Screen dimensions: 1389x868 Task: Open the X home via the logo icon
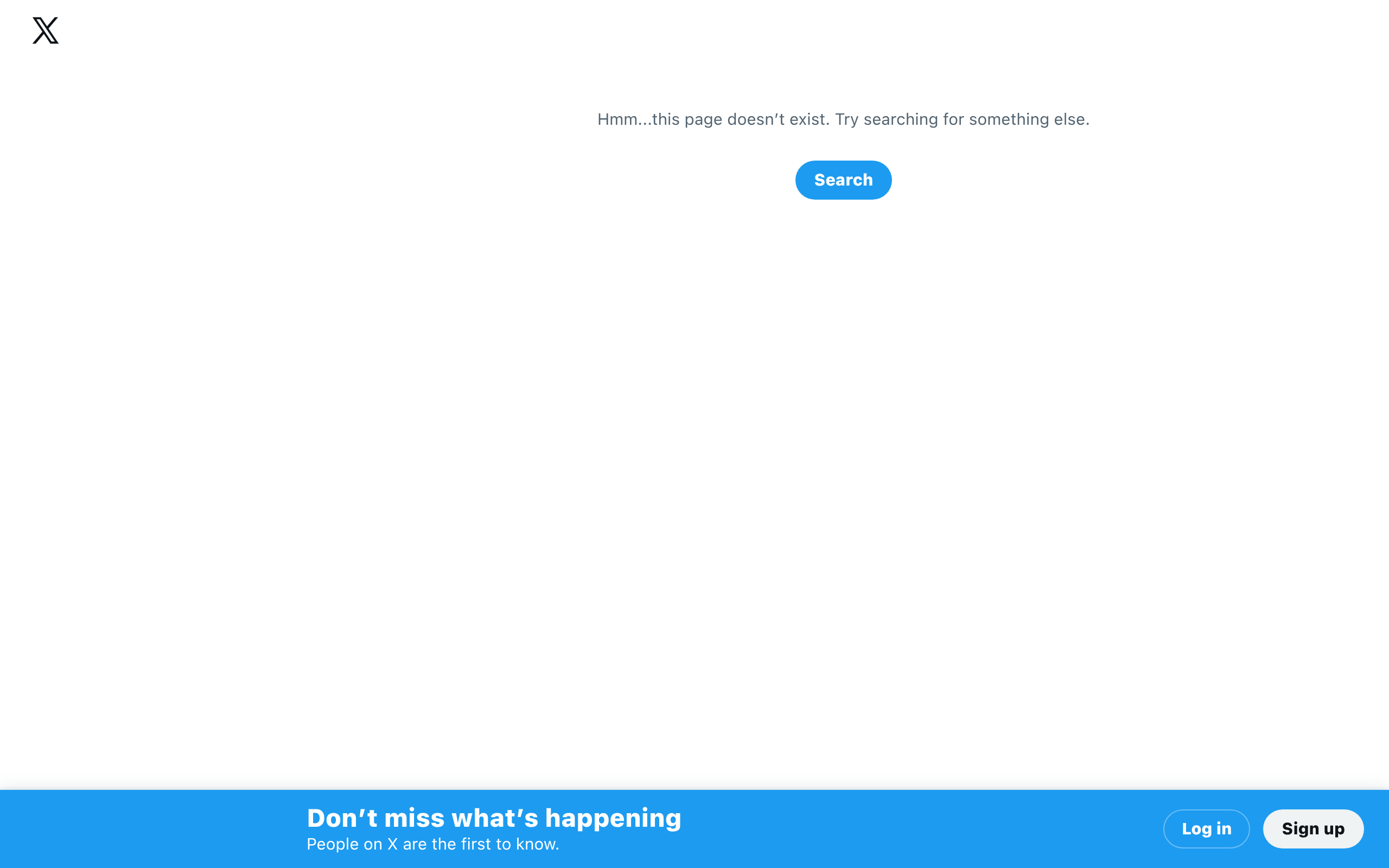(x=46, y=30)
